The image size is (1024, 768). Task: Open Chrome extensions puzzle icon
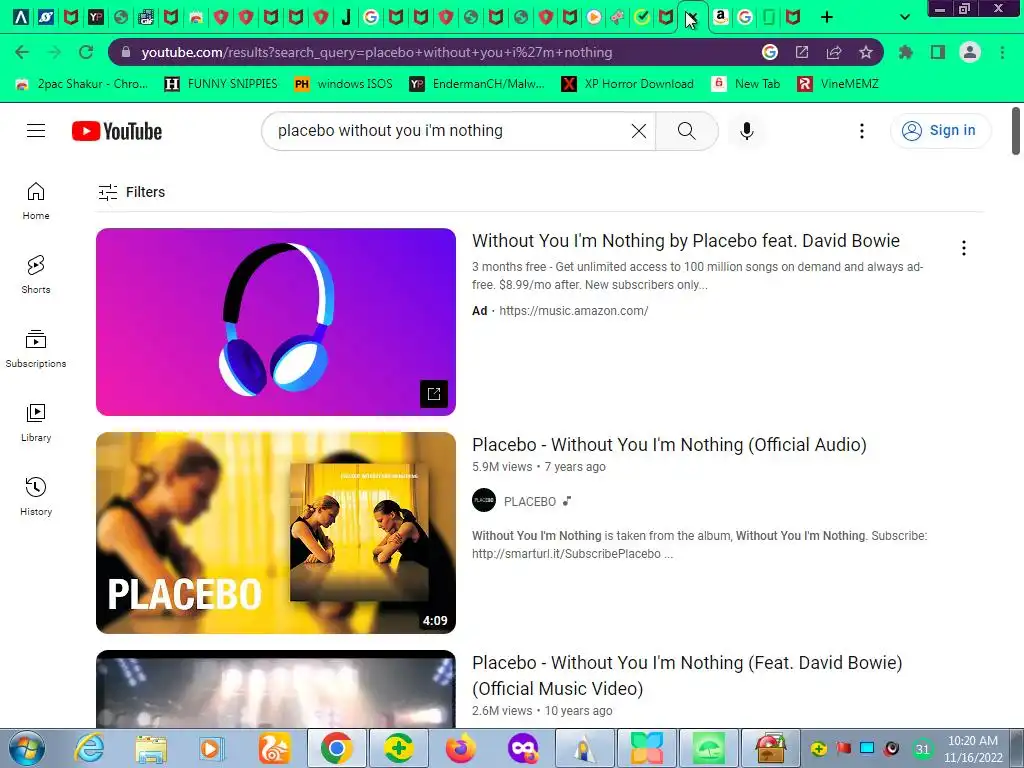point(906,52)
